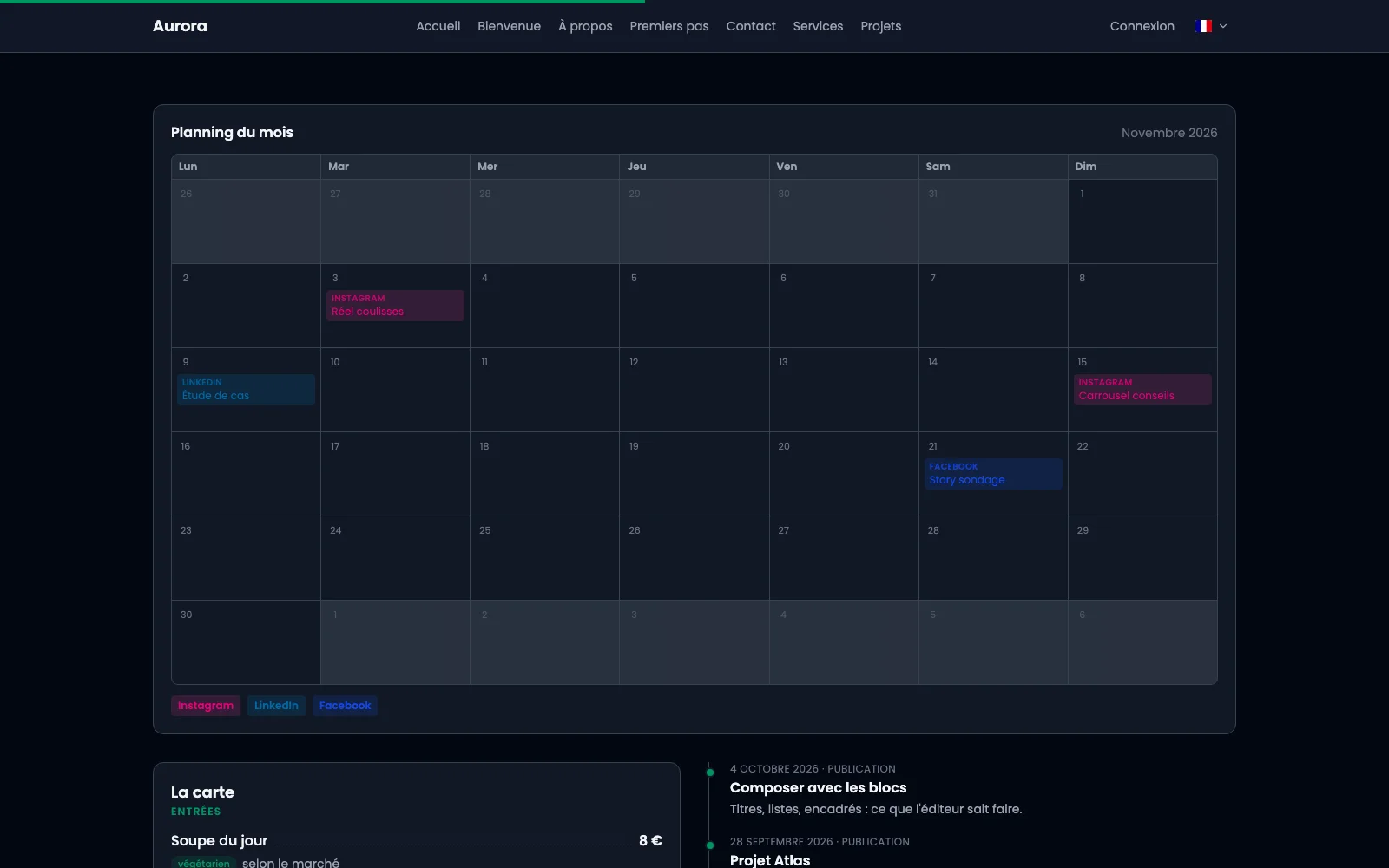
Task: Click the végétarien tag
Action: pos(203,863)
